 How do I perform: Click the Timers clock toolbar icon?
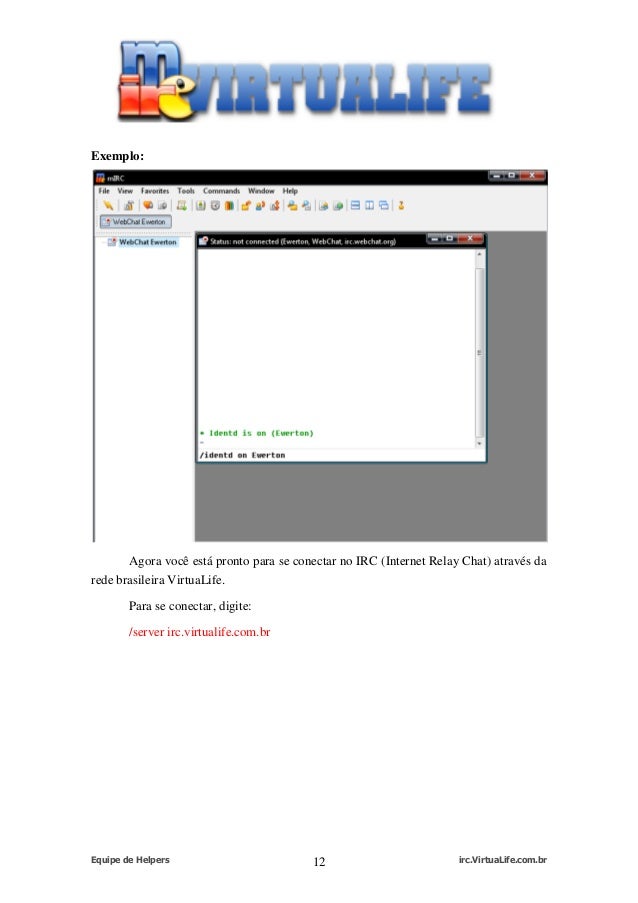click(215, 205)
